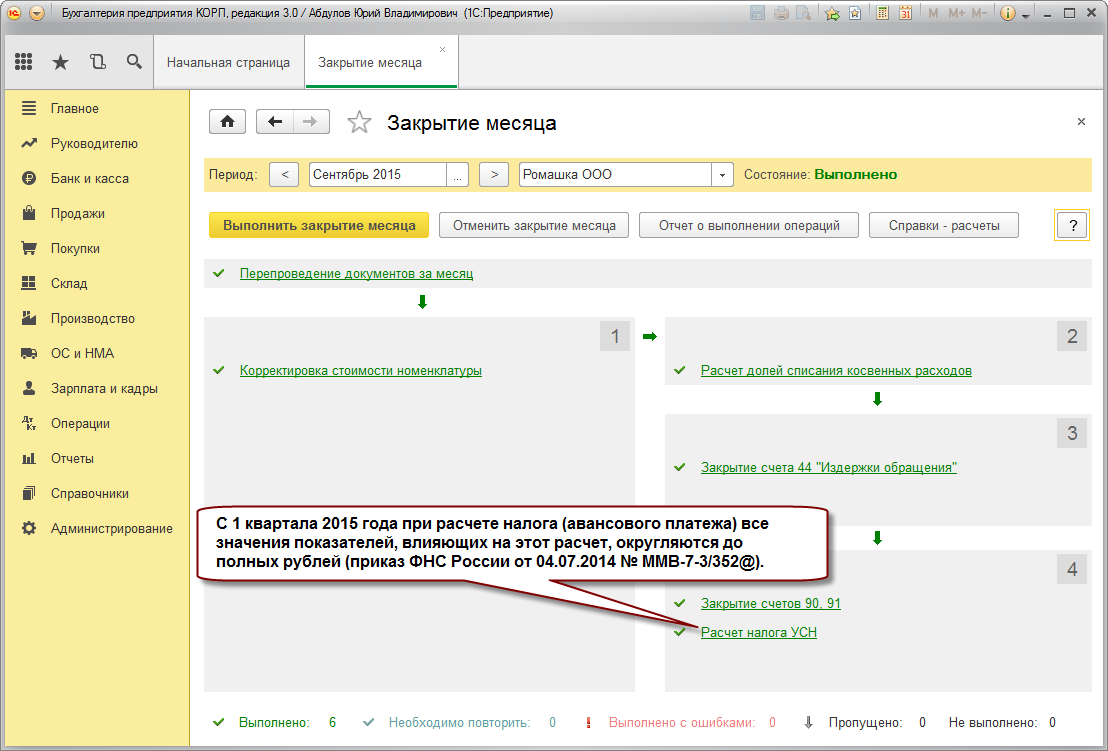Open the help question mark button
This screenshot has height=751, width=1108.
click(1073, 225)
